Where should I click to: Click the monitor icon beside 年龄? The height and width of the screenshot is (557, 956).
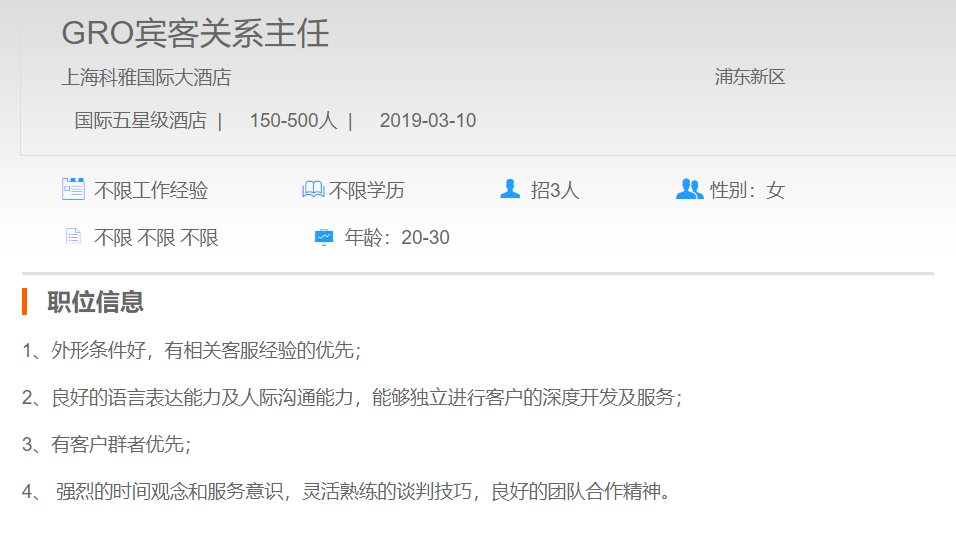[324, 237]
